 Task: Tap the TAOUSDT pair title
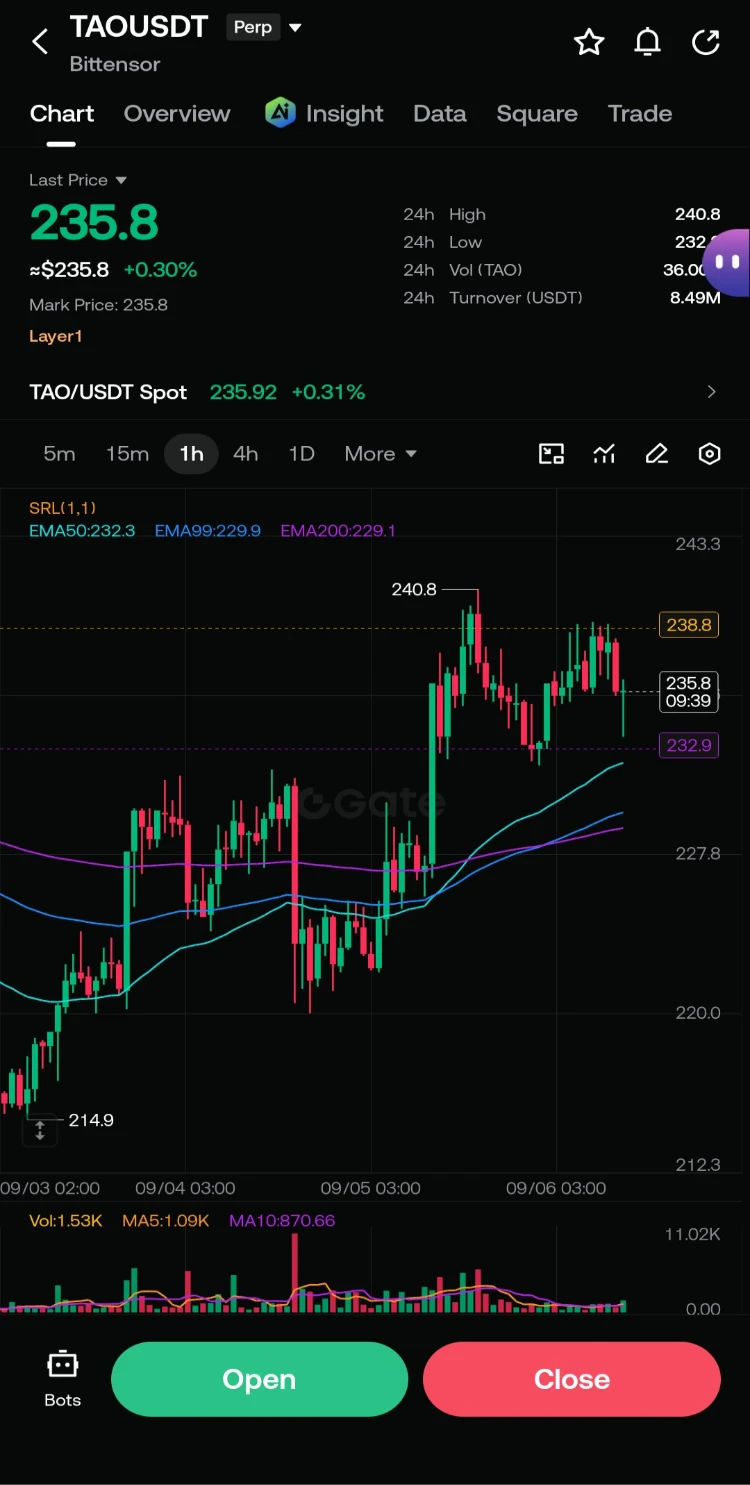click(x=139, y=27)
